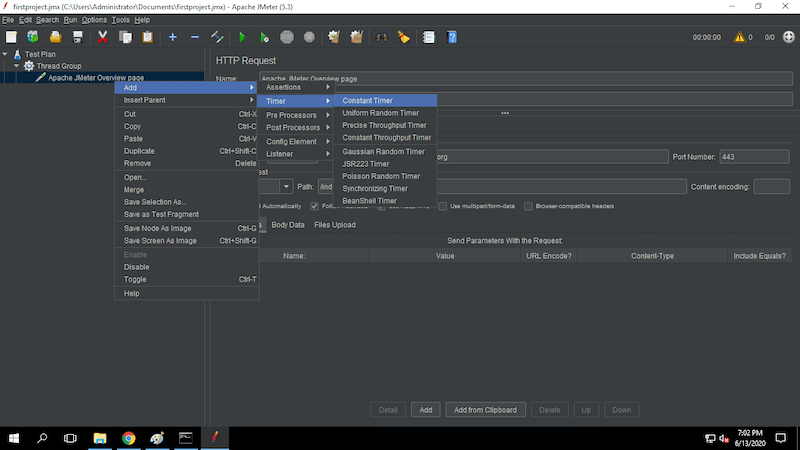The width and height of the screenshot is (800, 450).
Task: Click the remote engine globe icon at toolbar end
Action: pyautogui.click(x=788, y=37)
